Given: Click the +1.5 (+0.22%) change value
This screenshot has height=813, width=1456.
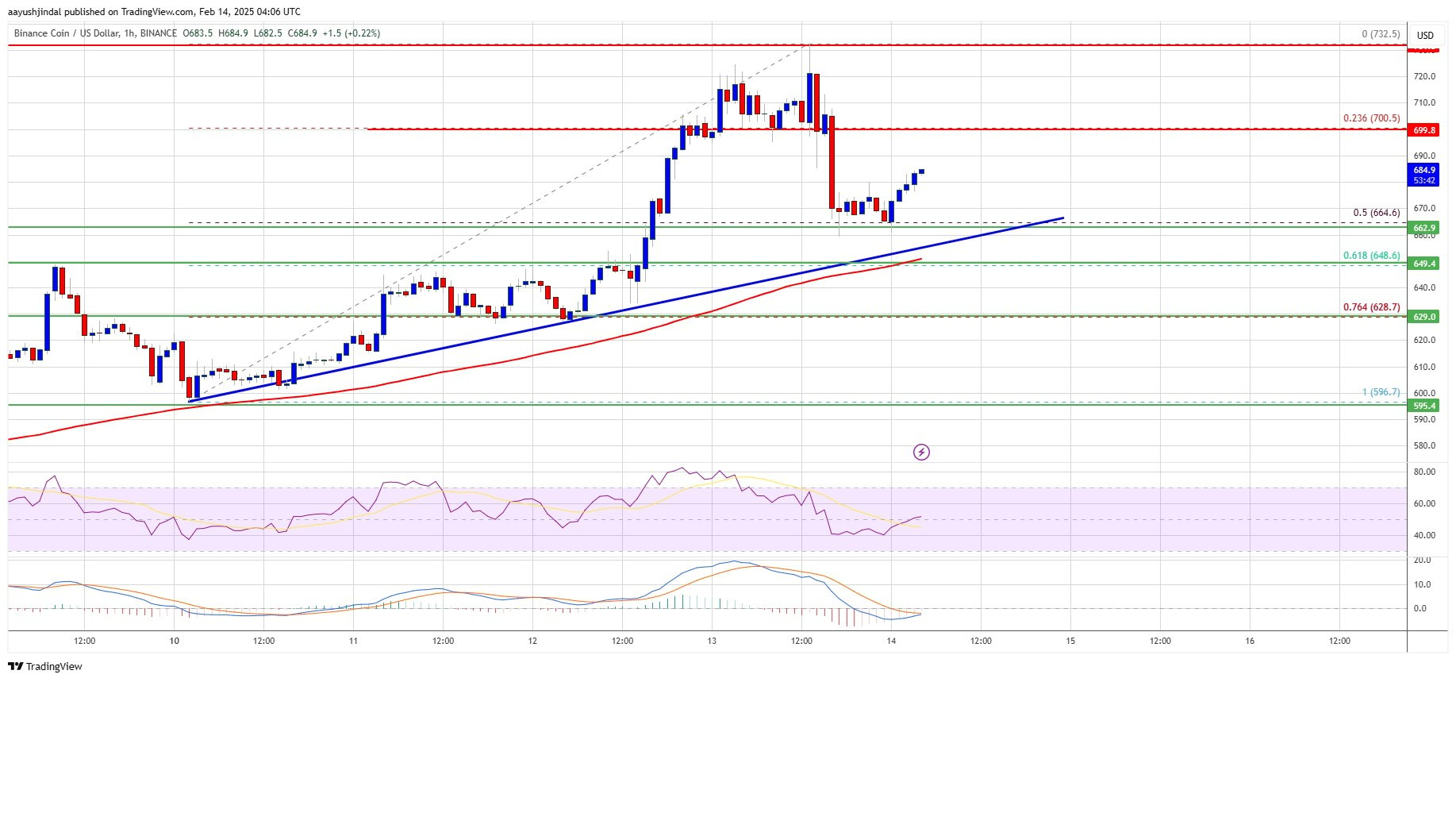Looking at the screenshot, I should coord(352,33).
